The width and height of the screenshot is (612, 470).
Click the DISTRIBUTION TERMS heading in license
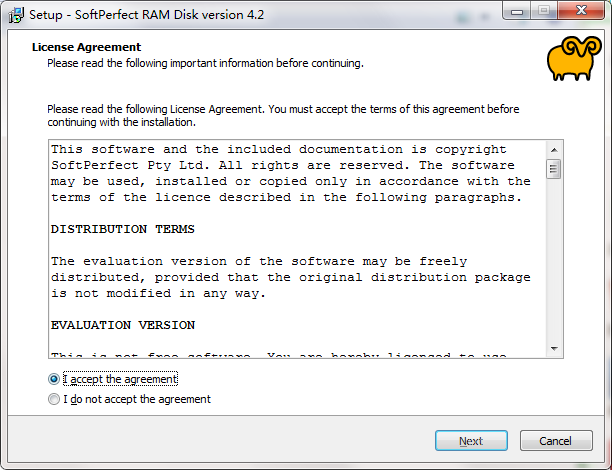tap(123, 229)
